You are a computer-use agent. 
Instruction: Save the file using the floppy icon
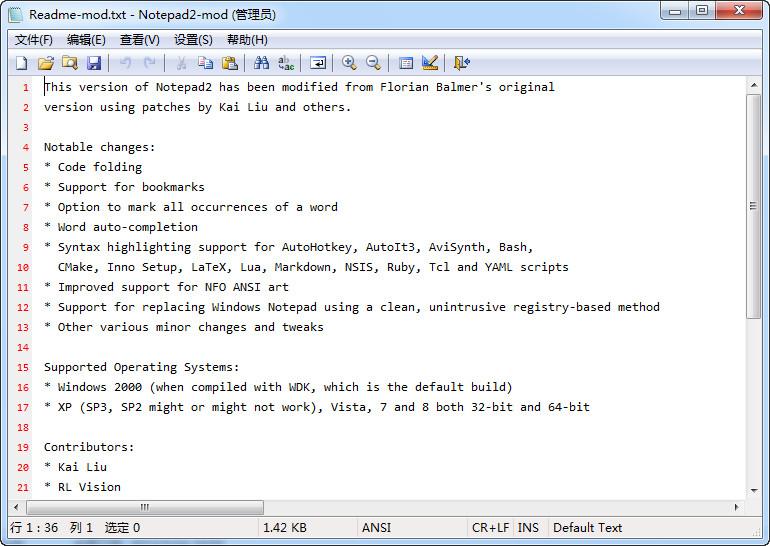tap(93, 63)
